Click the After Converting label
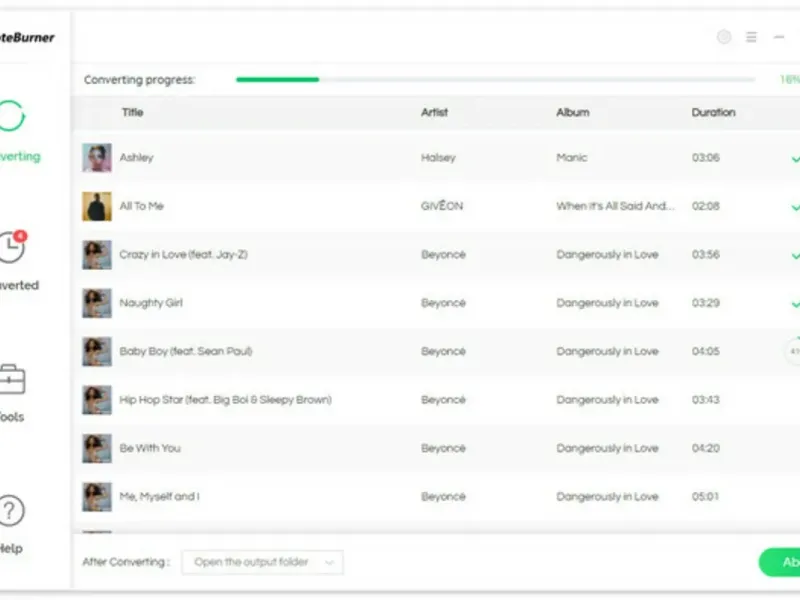The image size is (800, 600). point(126,562)
